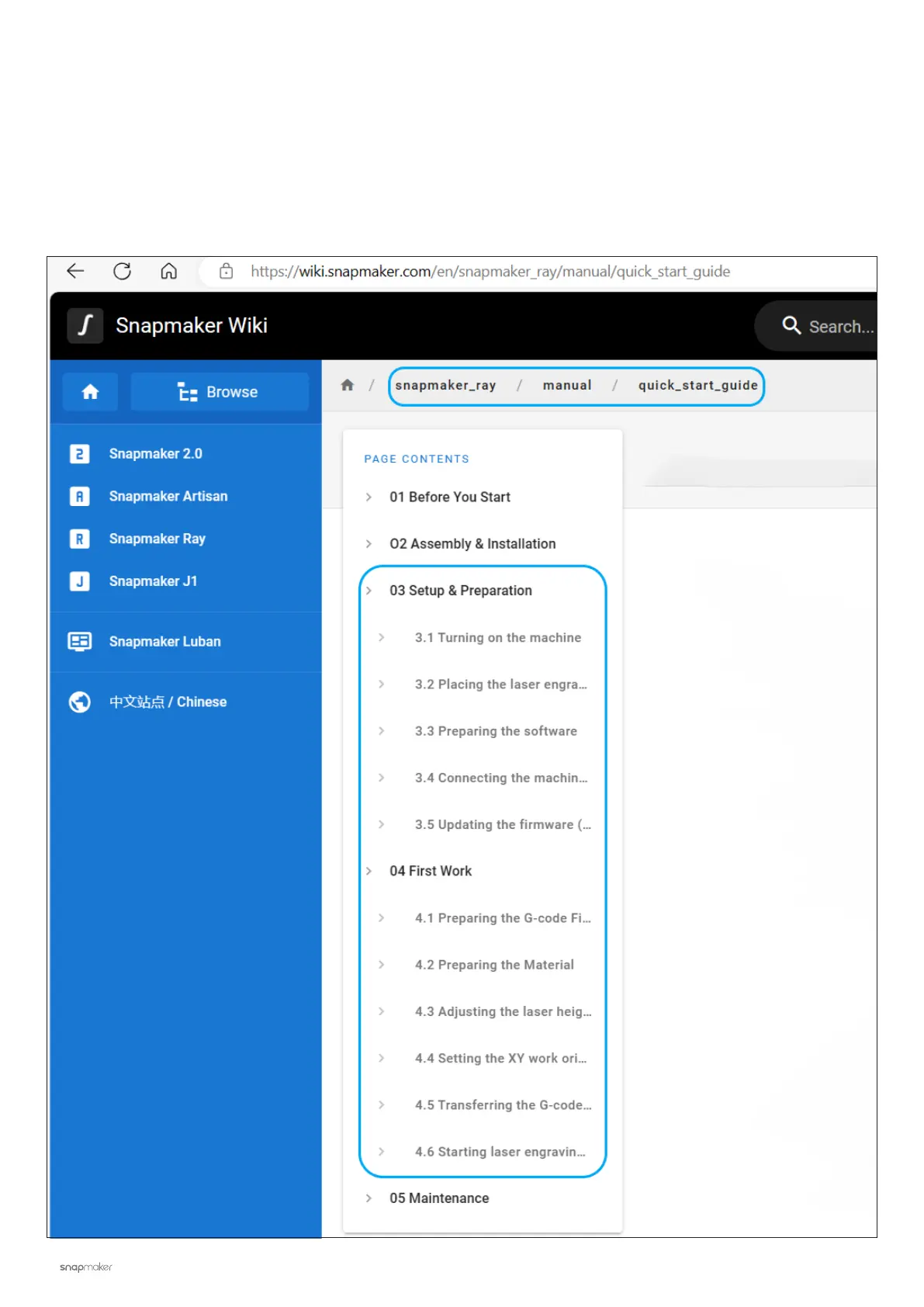Jump to 3.4 Connecting the machine

(x=501, y=778)
